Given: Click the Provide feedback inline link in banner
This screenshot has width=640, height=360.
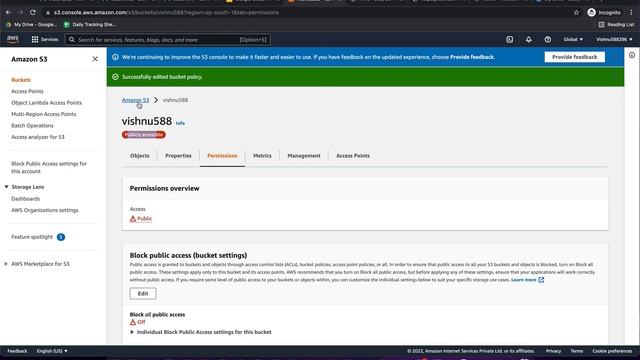Looking at the screenshot, I should point(472,57).
